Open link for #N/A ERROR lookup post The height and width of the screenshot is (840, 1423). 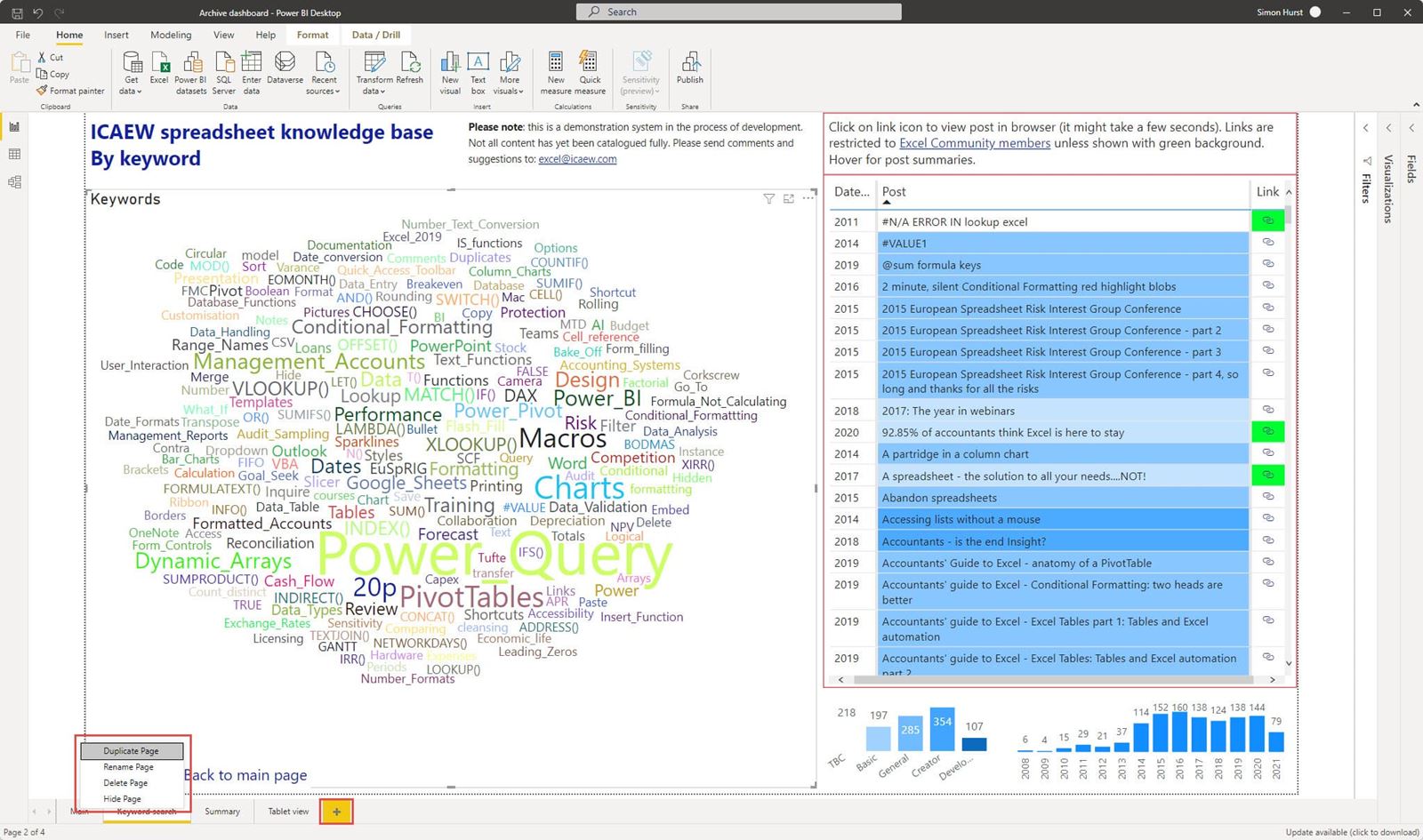pyautogui.click(x=1267, y=221)
